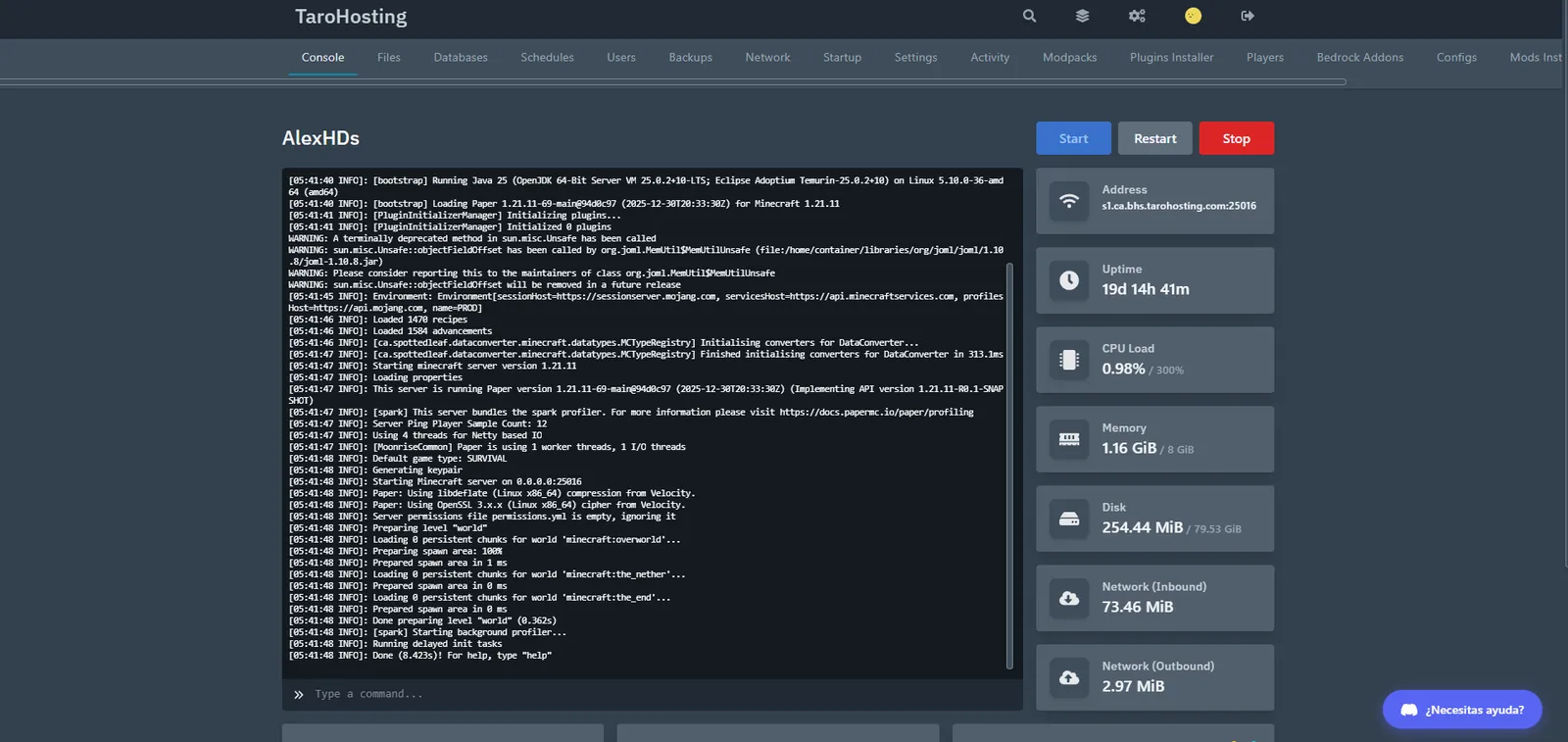Open the Backups tab
The height and width of the screenshot is (742, 1568).
(x=691, y=58)
